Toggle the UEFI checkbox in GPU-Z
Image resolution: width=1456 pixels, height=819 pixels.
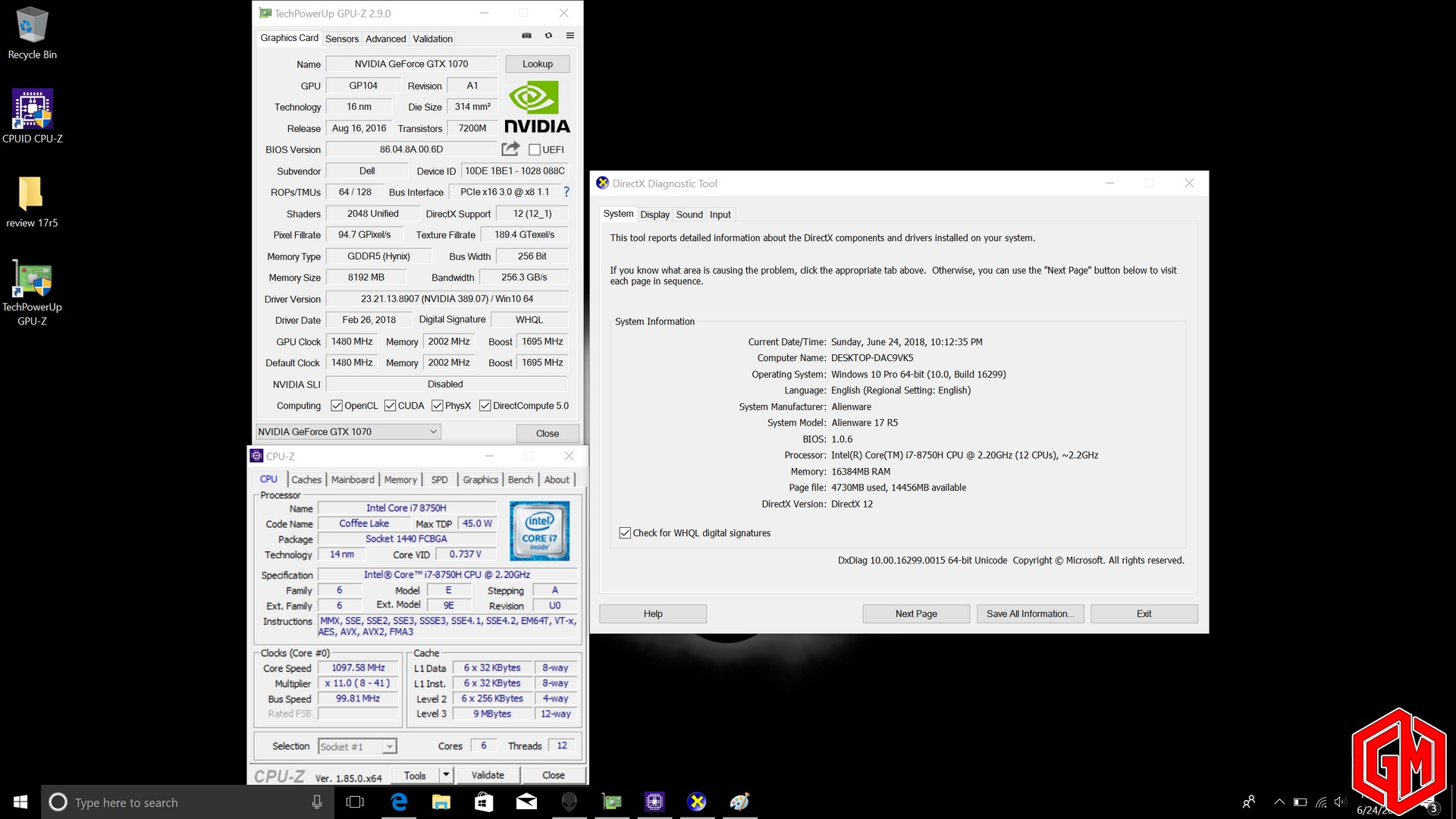535,149
